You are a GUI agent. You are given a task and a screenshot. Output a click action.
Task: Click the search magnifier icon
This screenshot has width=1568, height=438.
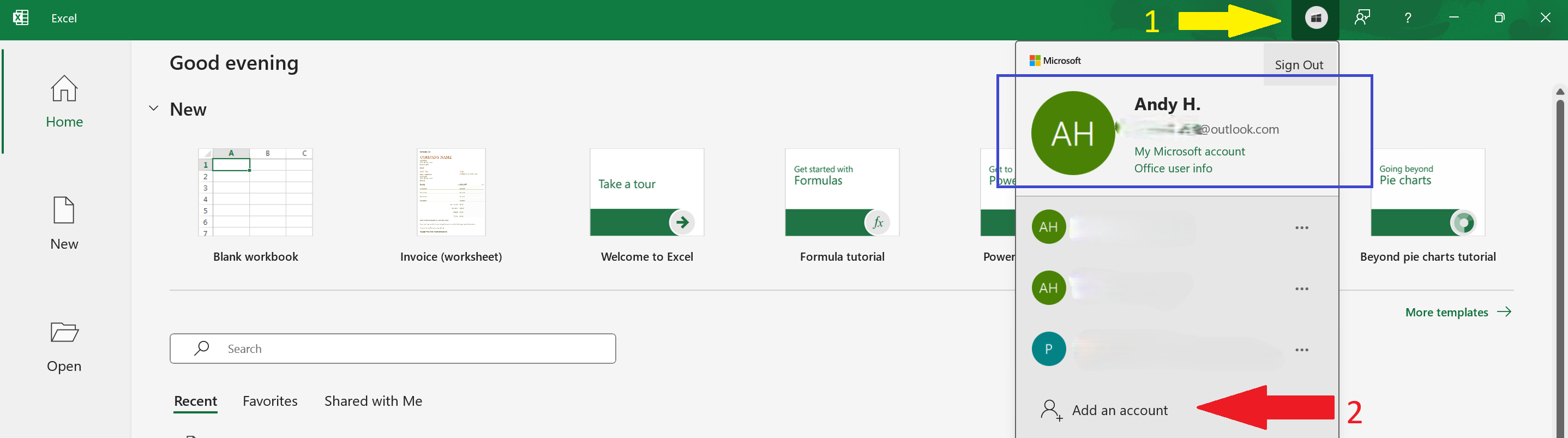tap(201, 348)
